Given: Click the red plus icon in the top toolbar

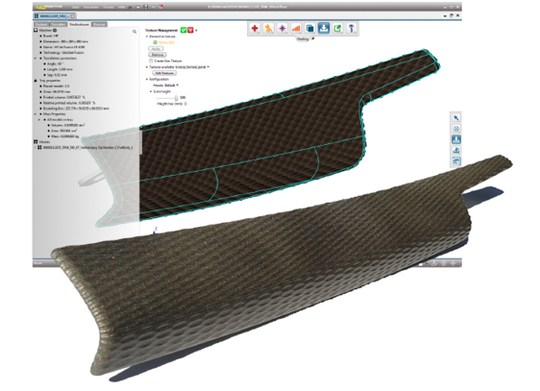Looking at the screenshot, I should point(255,28).
